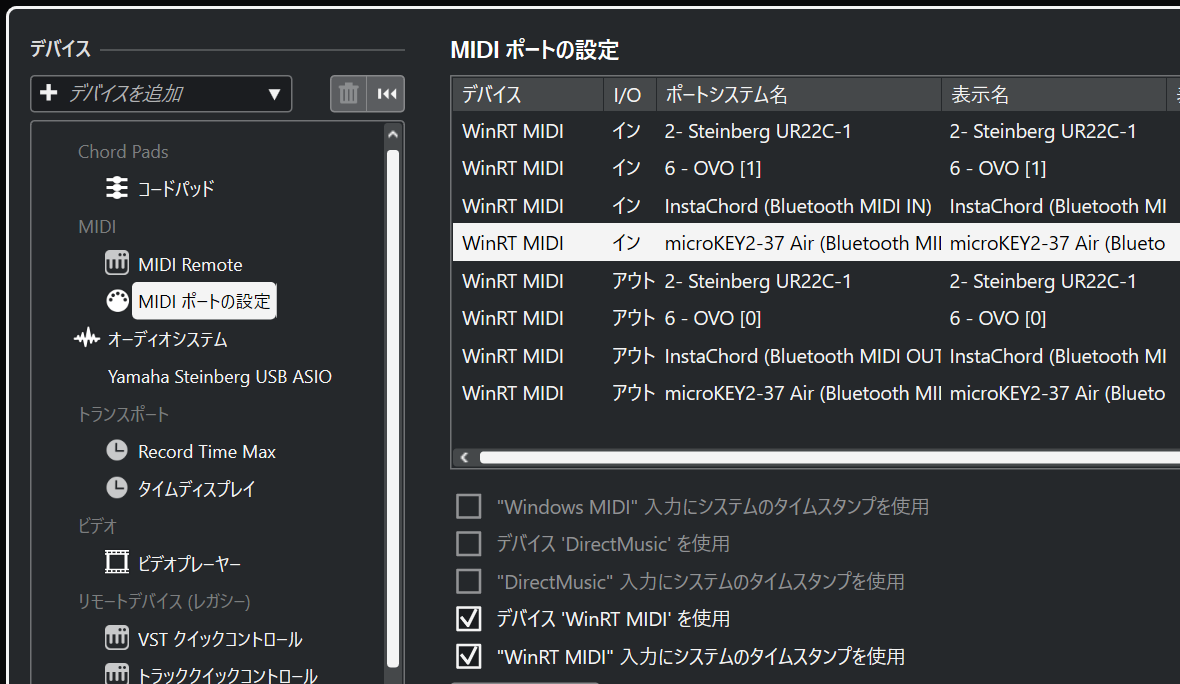Uncheck "WinRT MIDI" 入力 system timestamp checkbox

pos(469,656)
